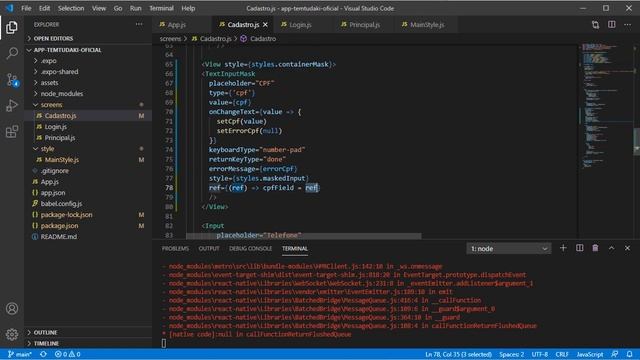The image size is (640, 360).
Task: Open the Run and Debug view
Action: click(12, 105)
